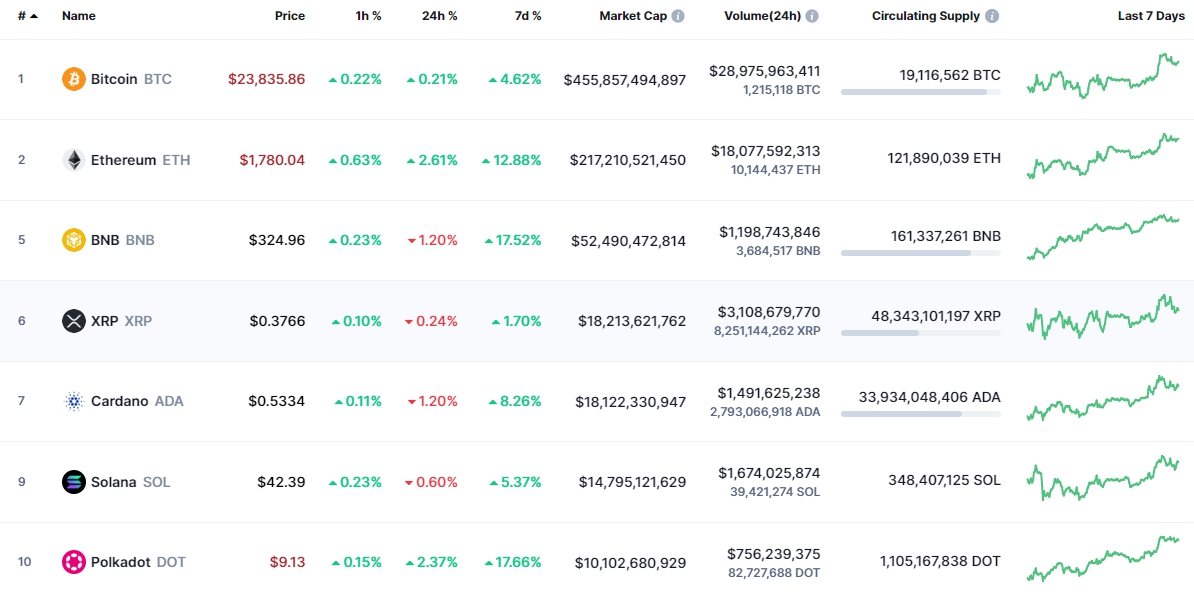Click BNB circulating supply progress bar

[921, 253]
